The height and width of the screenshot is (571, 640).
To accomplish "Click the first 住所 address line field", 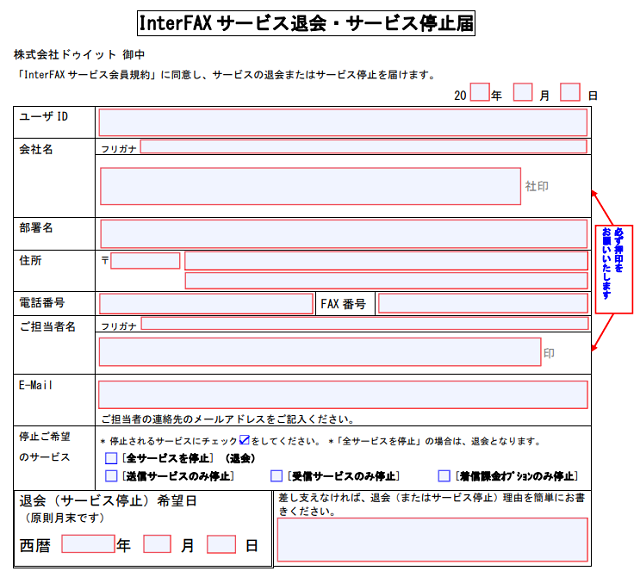I will click(x=386, y=261).
